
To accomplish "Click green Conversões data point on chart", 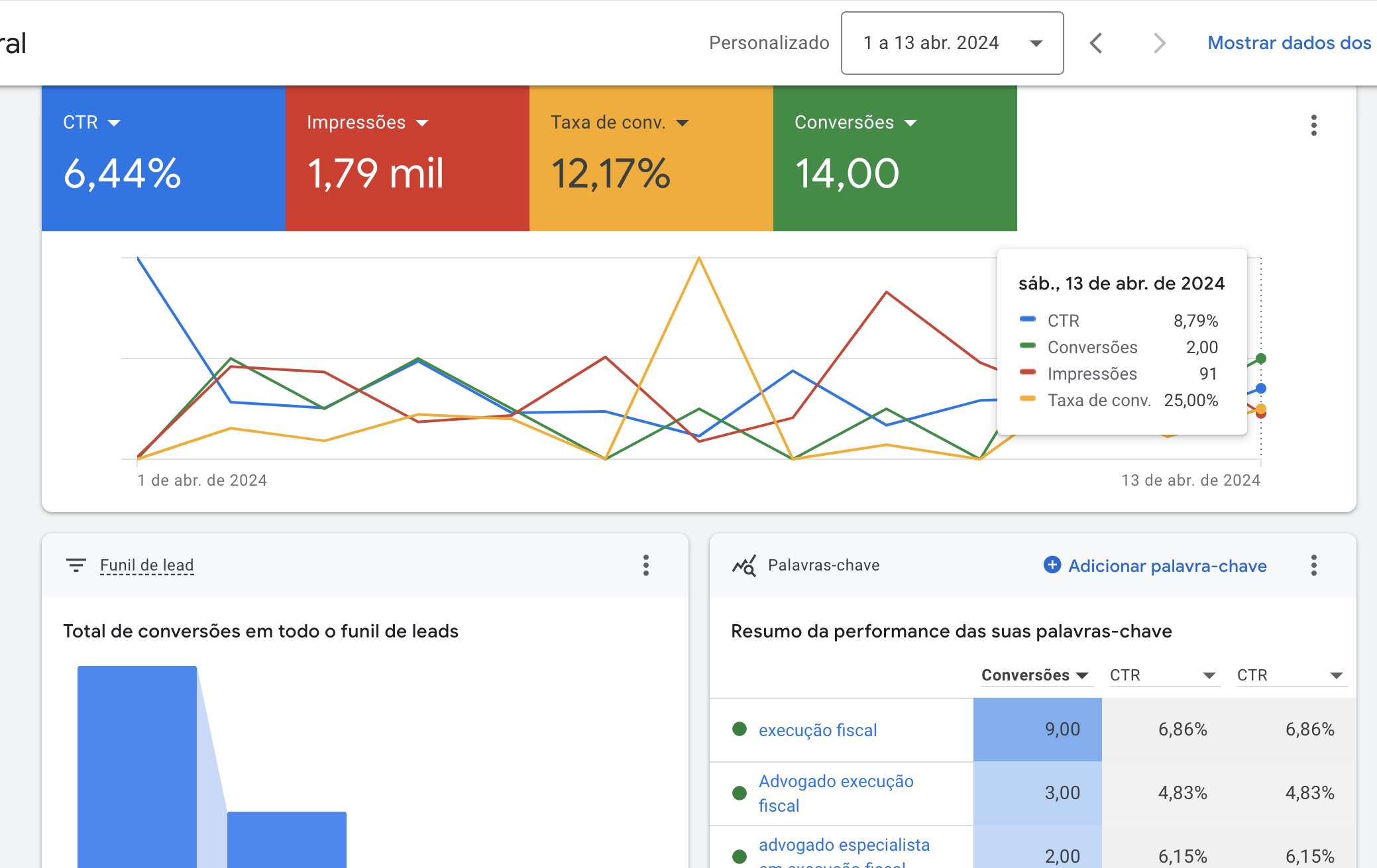I will pos(1261,358).
